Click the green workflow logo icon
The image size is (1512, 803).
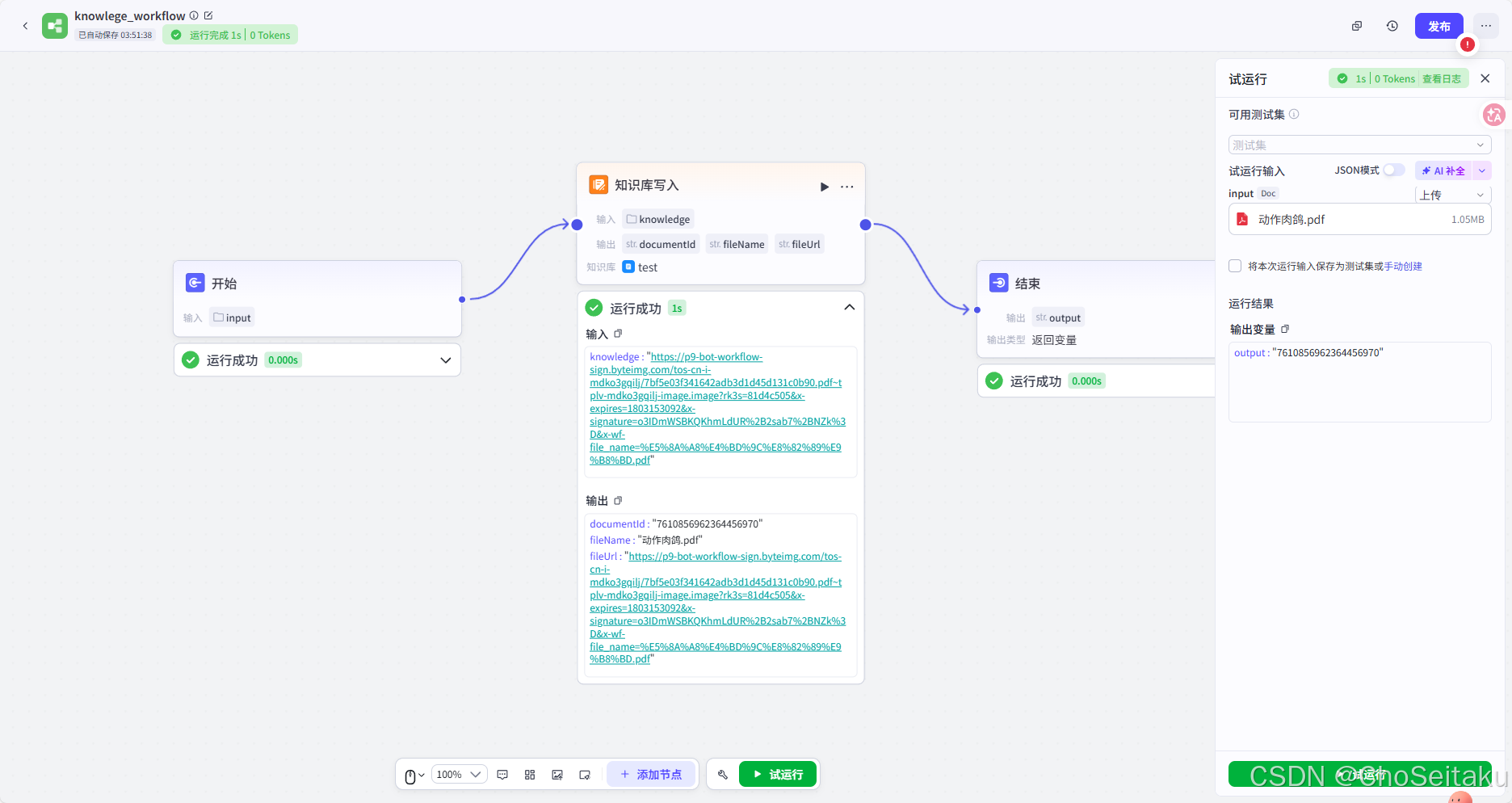tap(55, 26)
